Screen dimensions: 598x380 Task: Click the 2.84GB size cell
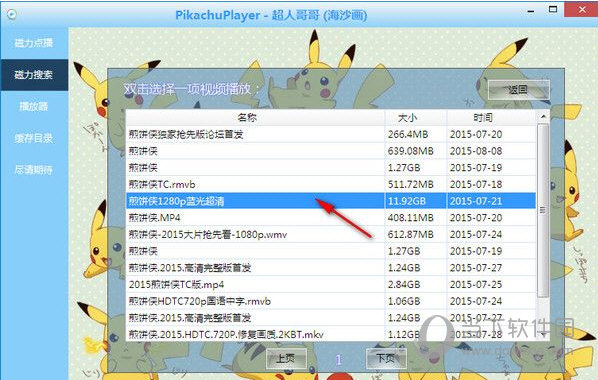(416, 285)
